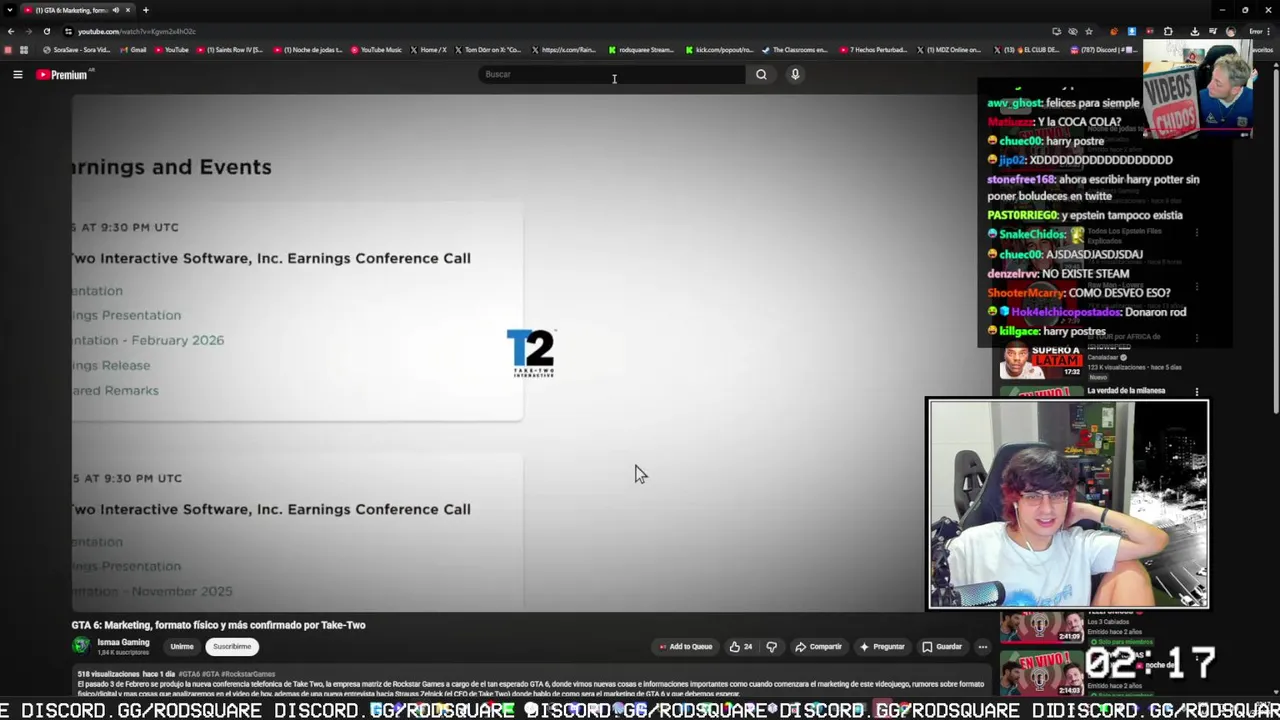Open 7 Hechos Perturbadores bookmark
The height and width of the screenshot is (720, 1280).
point(873,50)
